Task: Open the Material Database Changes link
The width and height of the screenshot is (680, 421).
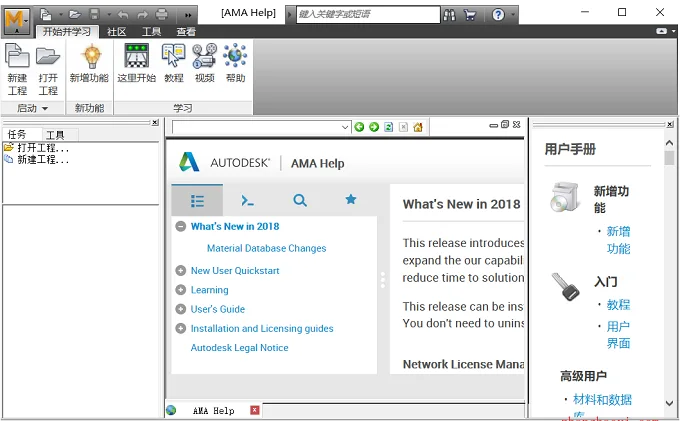Action: [266, 248]
